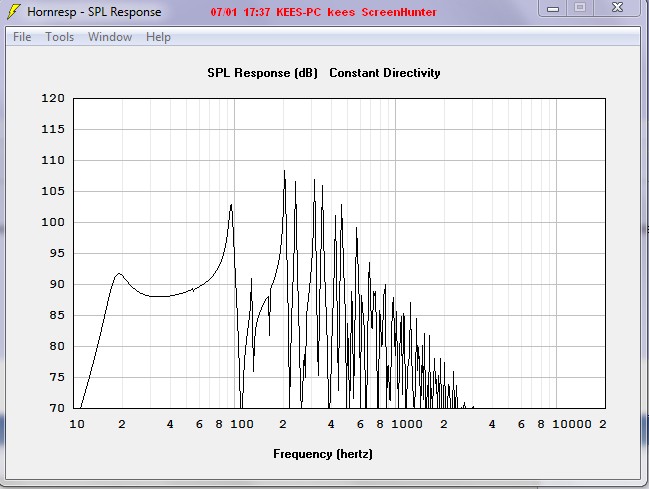The width and height of the screenshot is (649, 489).
Task: Click the red ScreenHunter timestamp text
Action: coord(323,12)
